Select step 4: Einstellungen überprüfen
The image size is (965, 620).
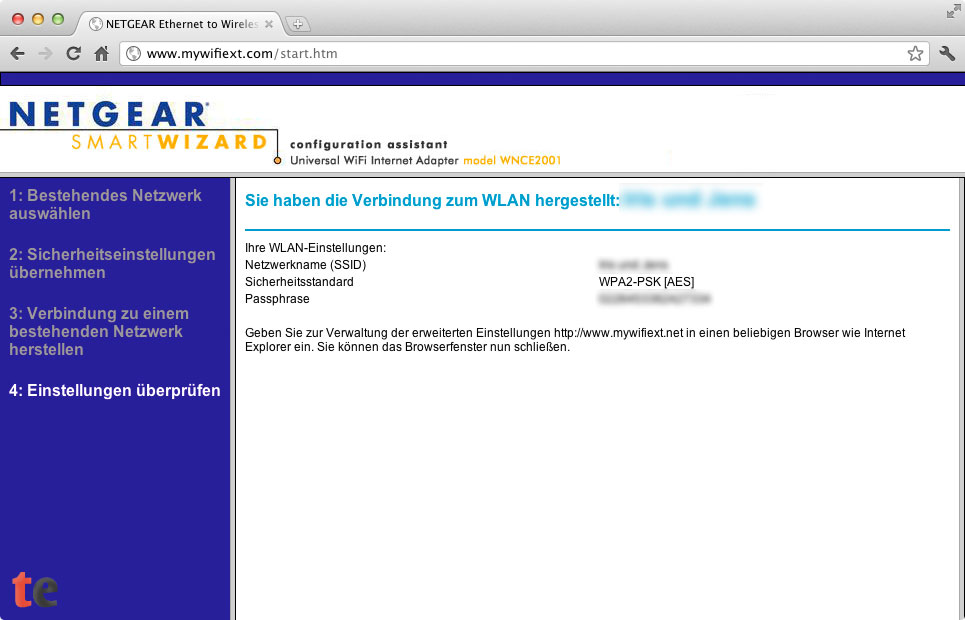click(x=115, y=390)
